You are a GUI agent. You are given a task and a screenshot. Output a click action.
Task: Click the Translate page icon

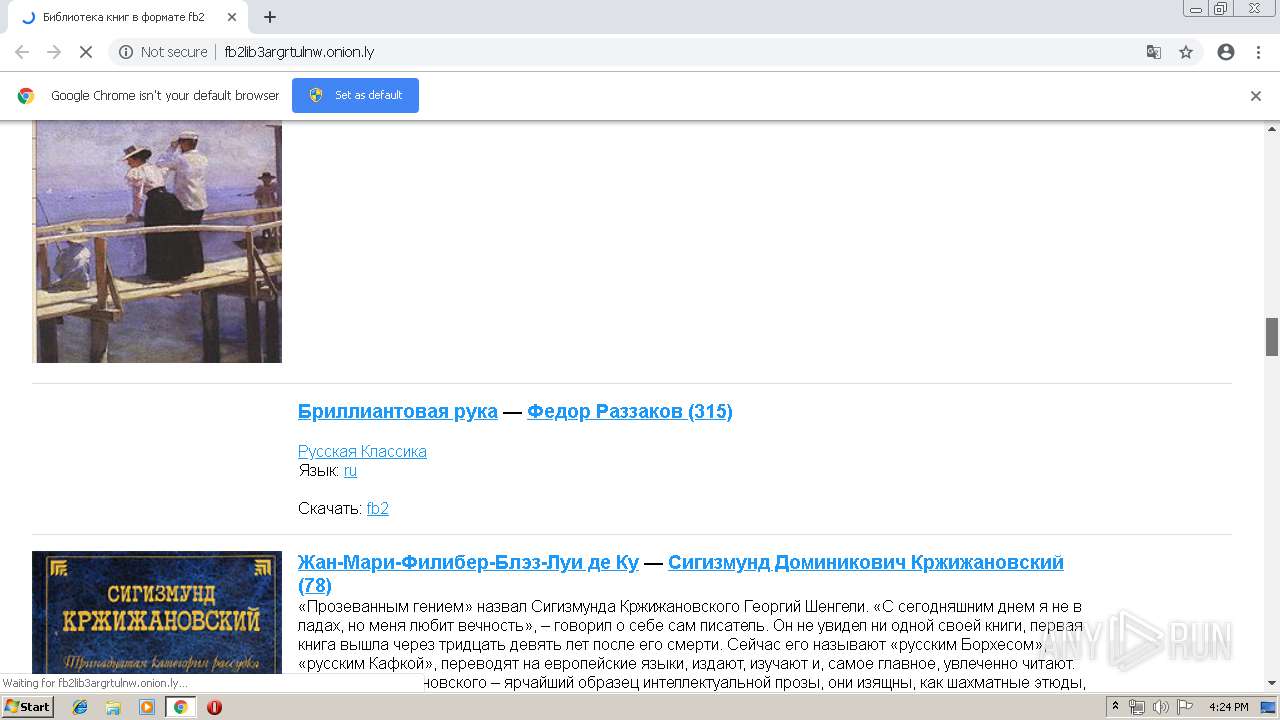tap(1154, 52)
